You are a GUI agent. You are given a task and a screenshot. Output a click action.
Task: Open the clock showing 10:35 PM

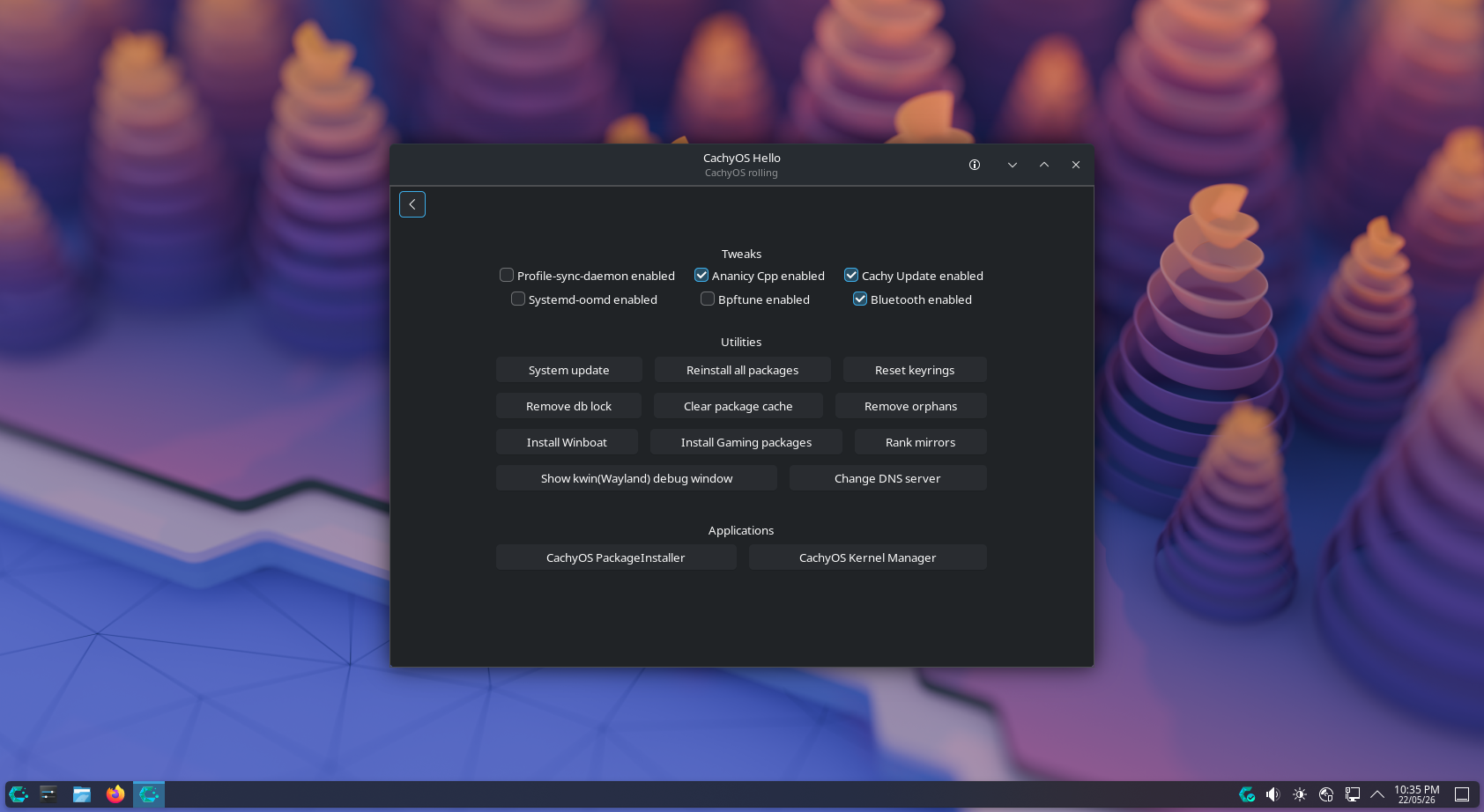pos(1417,794)
